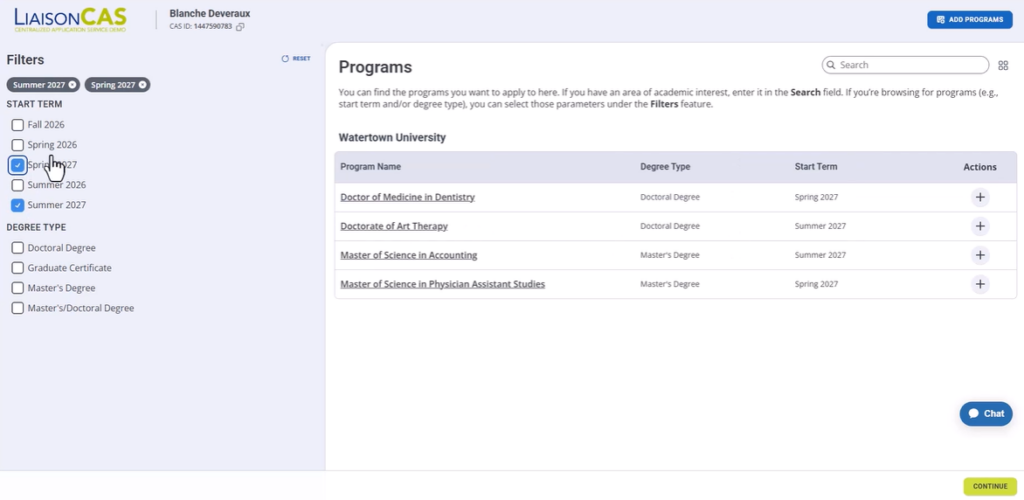Check the Fall 2026 start term
The width and height of the screenshot is (1024, 500).
(18, 125)
